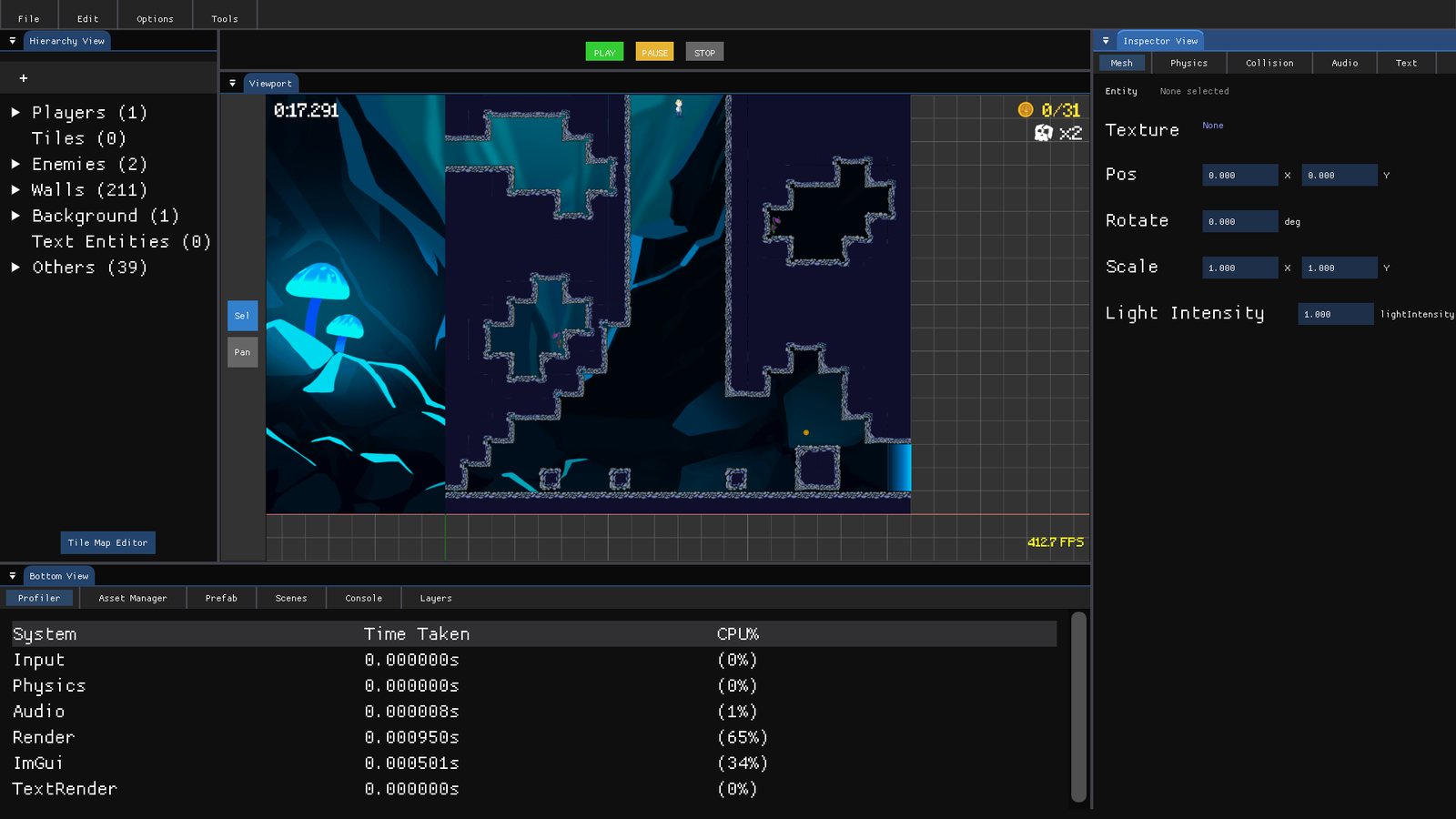1456x819 pixels.
Task: Start the game with PLAY button
Action: coord(604,52)
